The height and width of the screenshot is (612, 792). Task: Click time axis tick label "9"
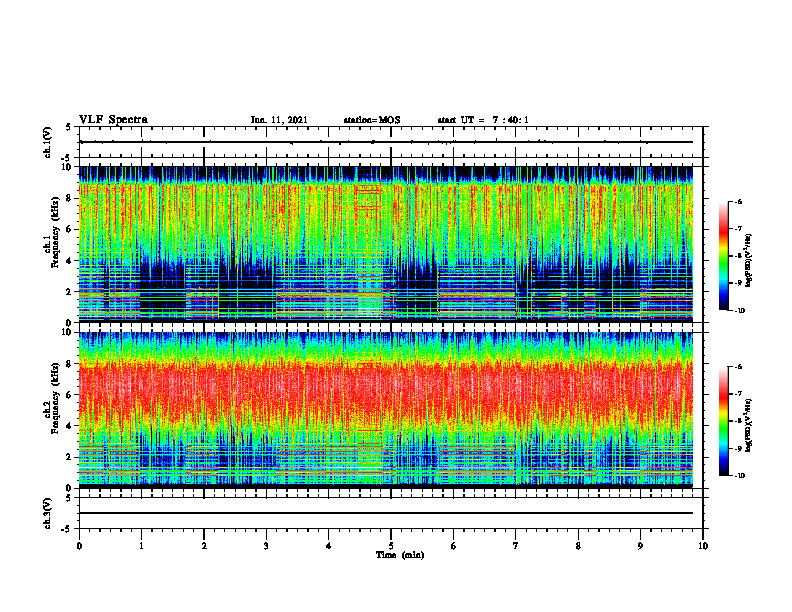[640, 546]
